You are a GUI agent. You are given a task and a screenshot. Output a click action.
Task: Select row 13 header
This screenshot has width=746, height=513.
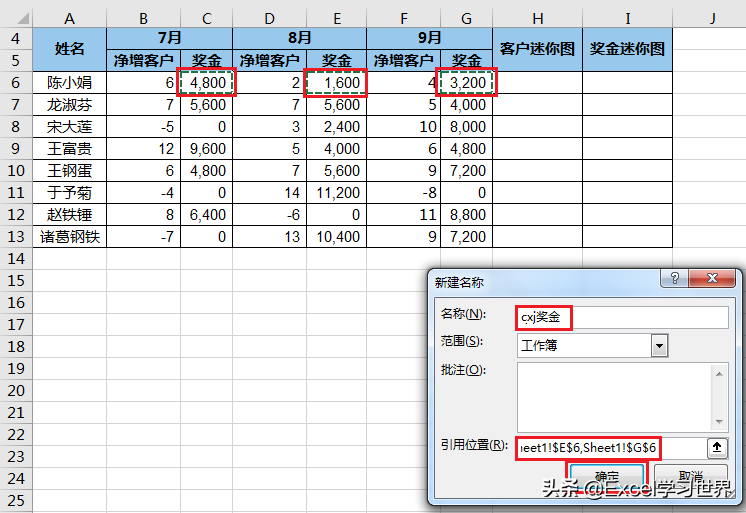(x=16, y=237)
